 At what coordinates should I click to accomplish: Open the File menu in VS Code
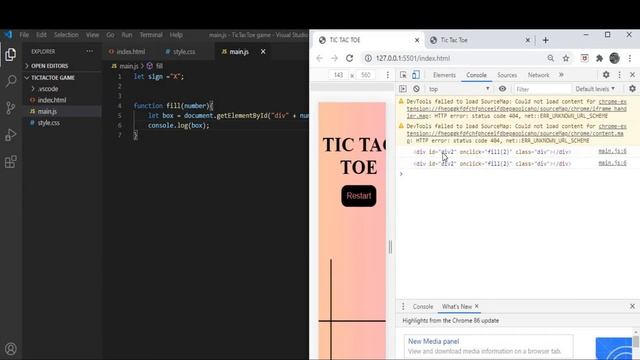[x=24, y=35]
